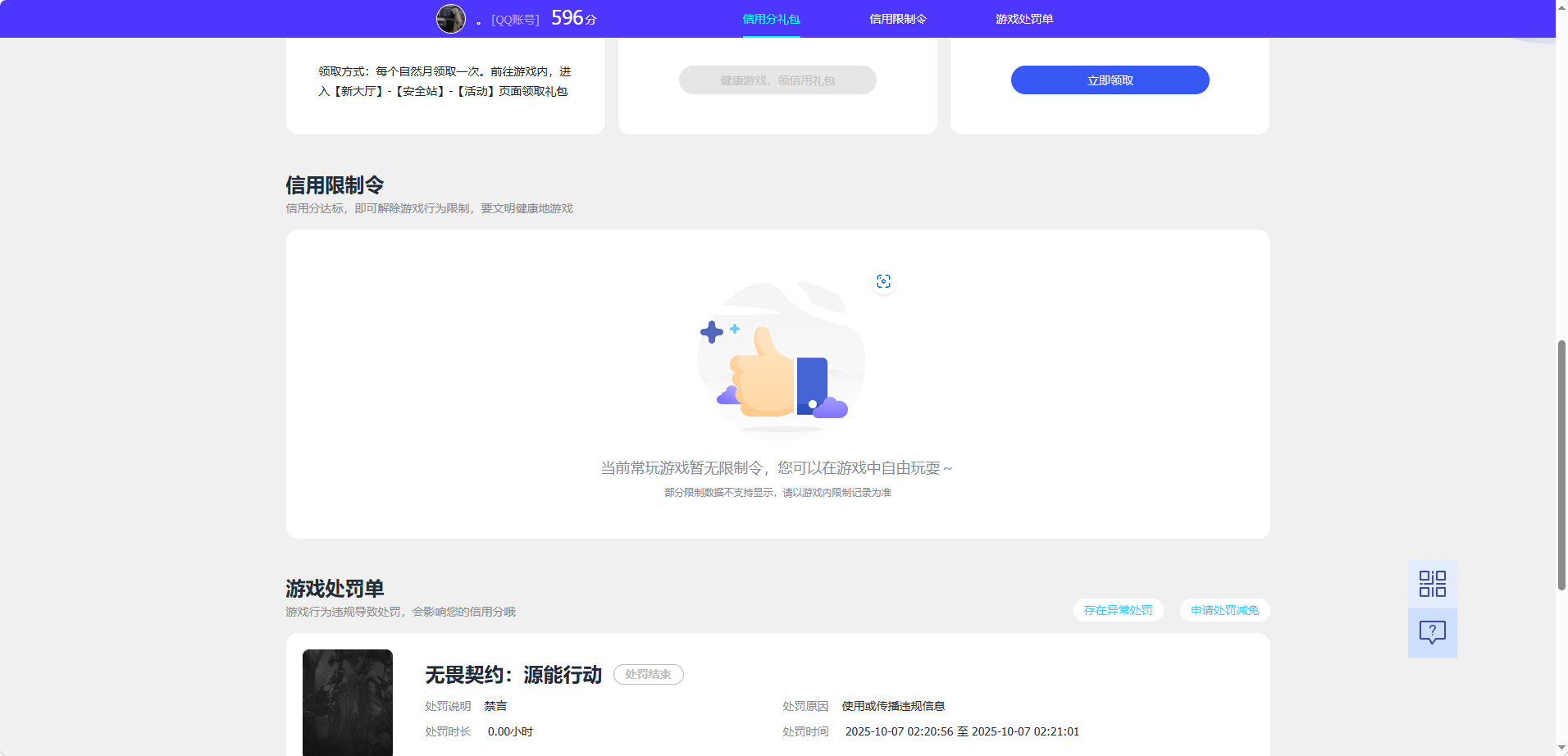Click the 游戏行为违规导致处罚 subtitle

[x=400, y=612]
